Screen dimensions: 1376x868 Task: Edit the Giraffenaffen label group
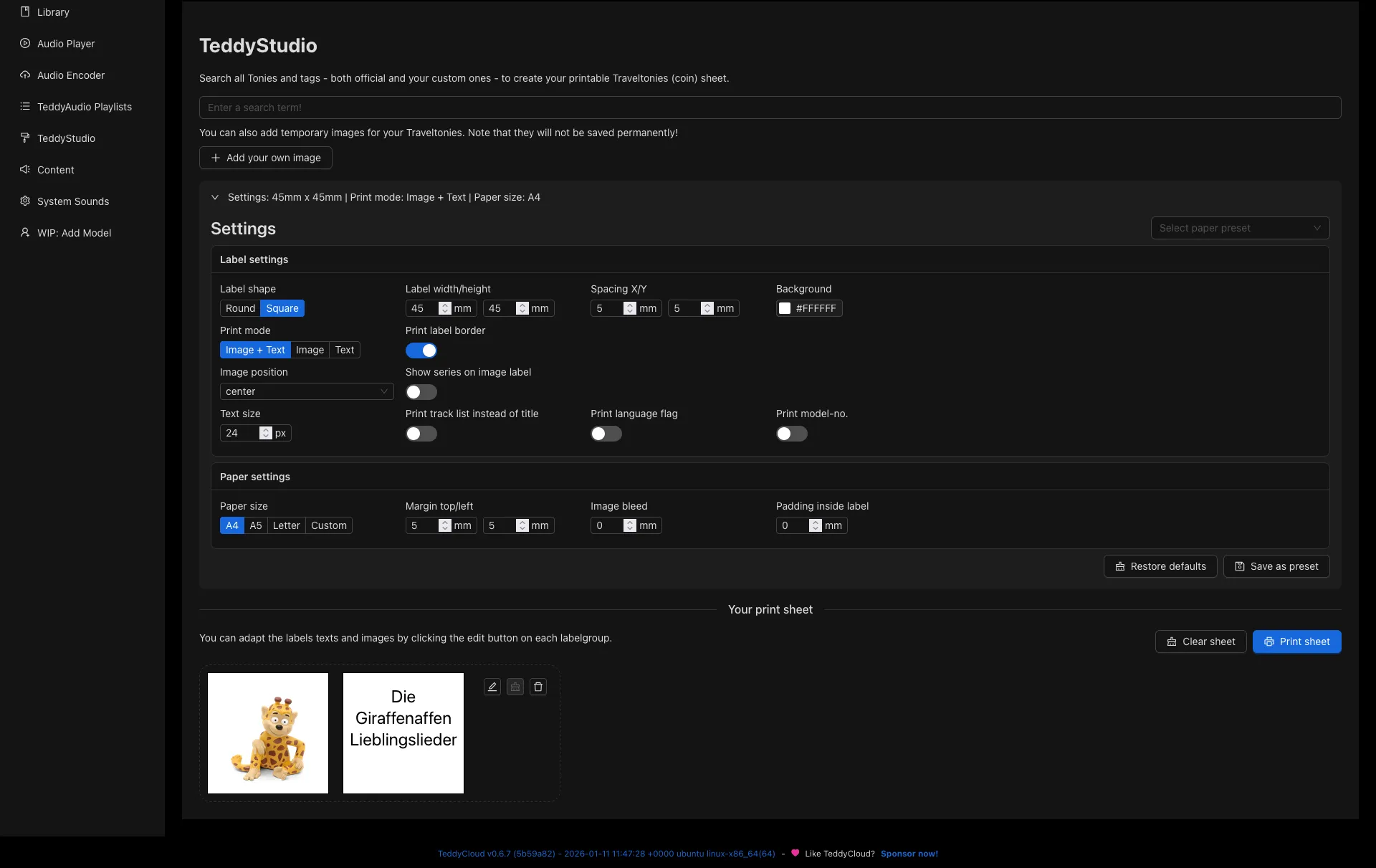[x=492, y=687]
